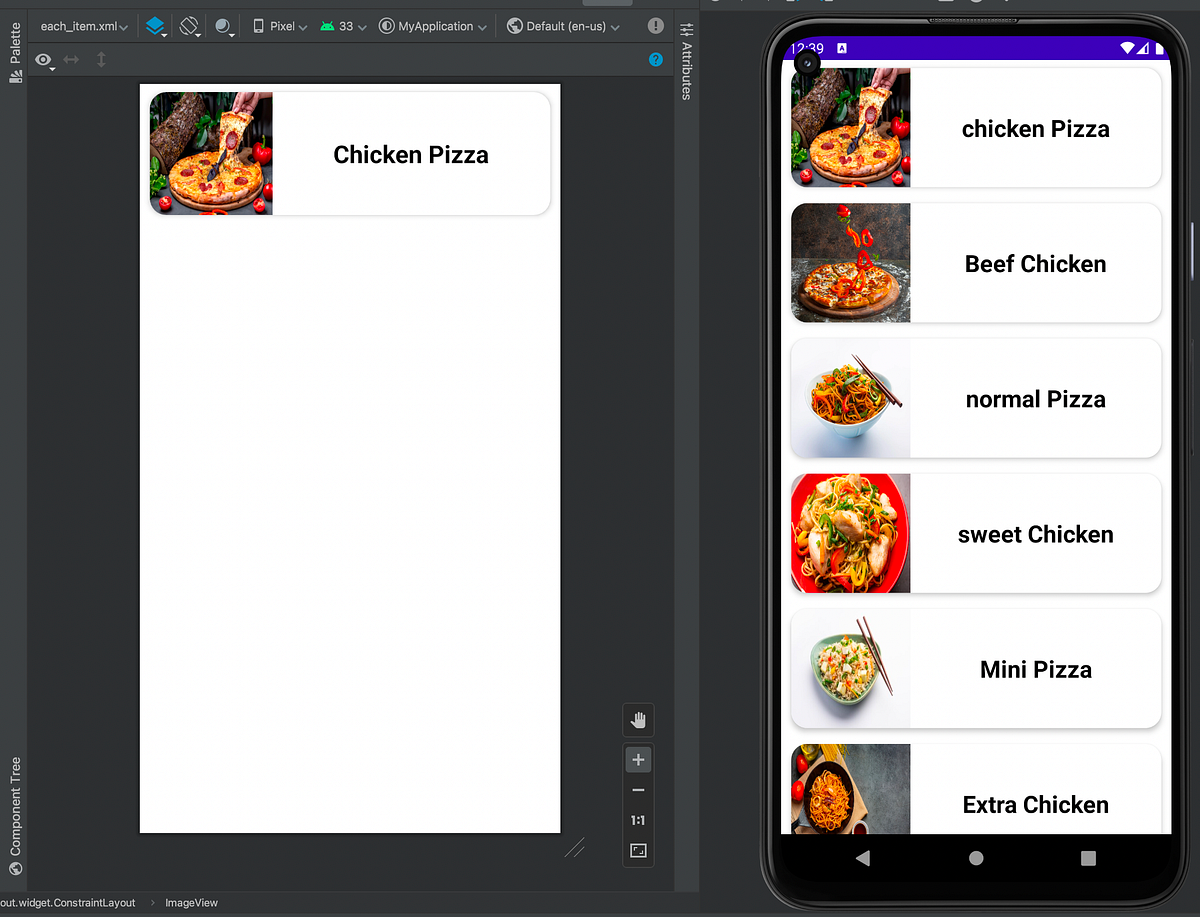This screenshot has width=1200, height=917.
Task: Select the pan tool in design view
Action: pyautogui.click(x=638, y=720)
